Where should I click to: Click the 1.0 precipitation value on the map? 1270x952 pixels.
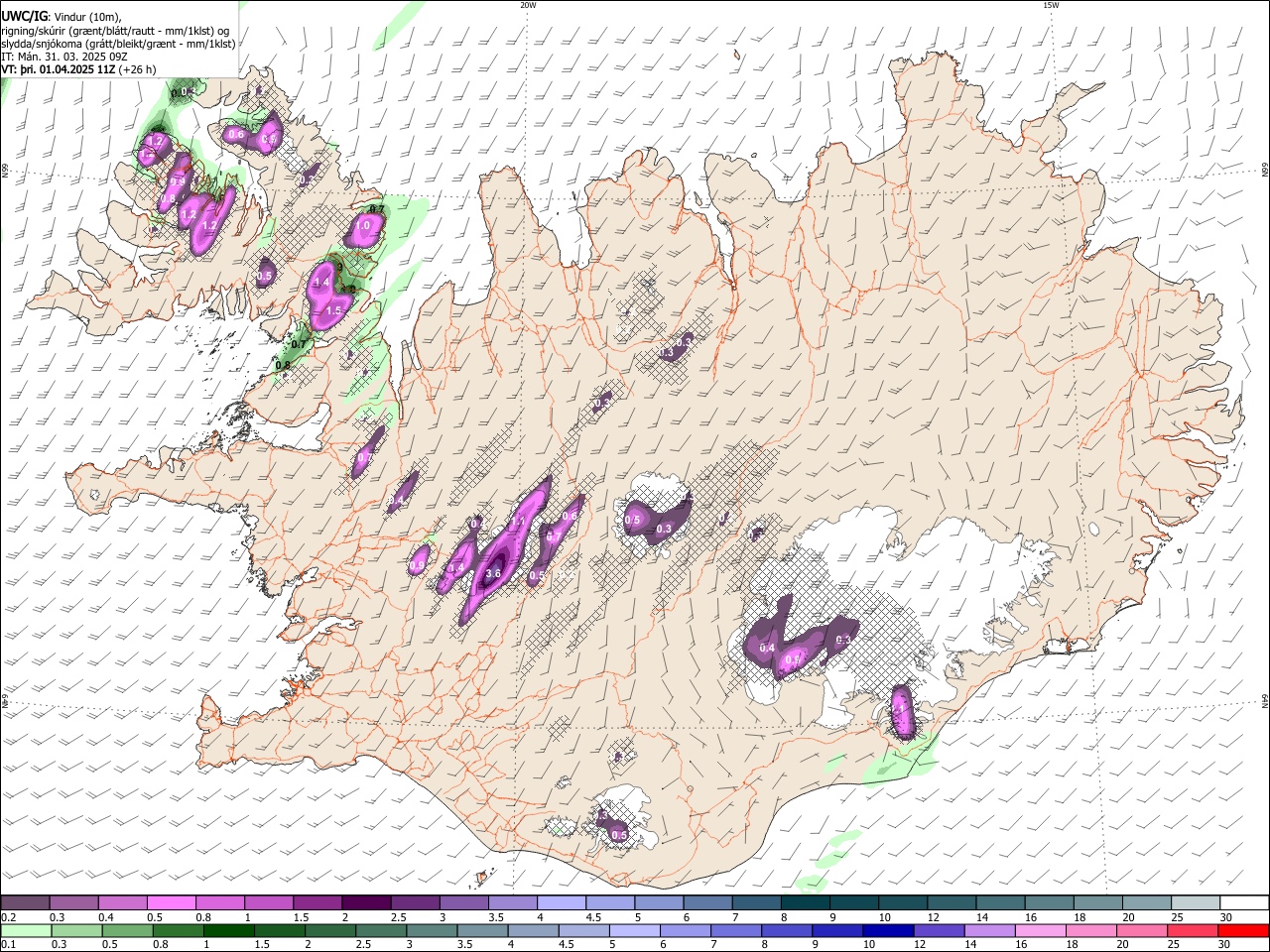tap(362, 226)
